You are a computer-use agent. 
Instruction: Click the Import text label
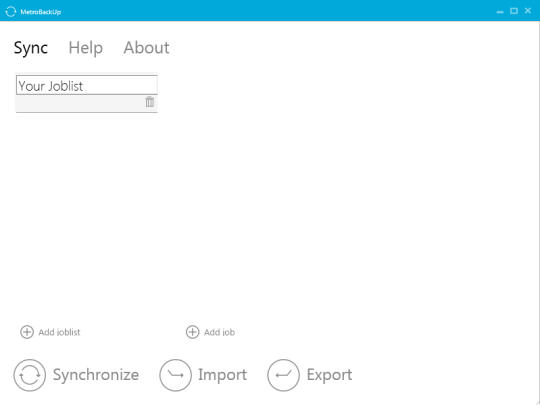click(222, 375)
